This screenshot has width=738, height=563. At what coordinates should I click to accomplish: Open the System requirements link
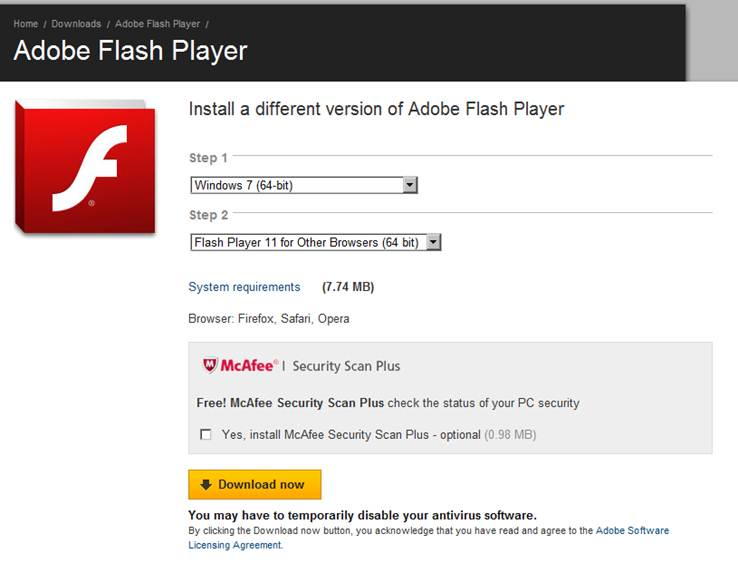(x=244, y=287)
